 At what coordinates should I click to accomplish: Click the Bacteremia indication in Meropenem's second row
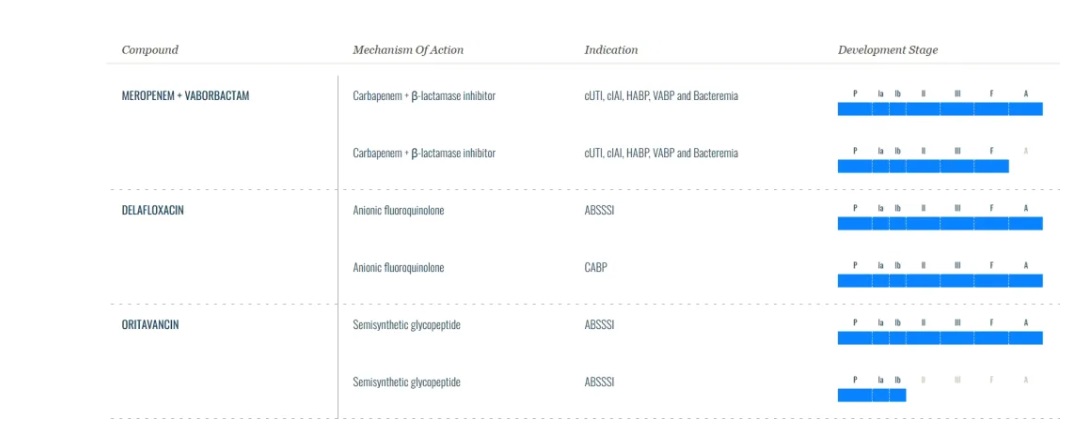pyautogui.click(x=713, y=153)
